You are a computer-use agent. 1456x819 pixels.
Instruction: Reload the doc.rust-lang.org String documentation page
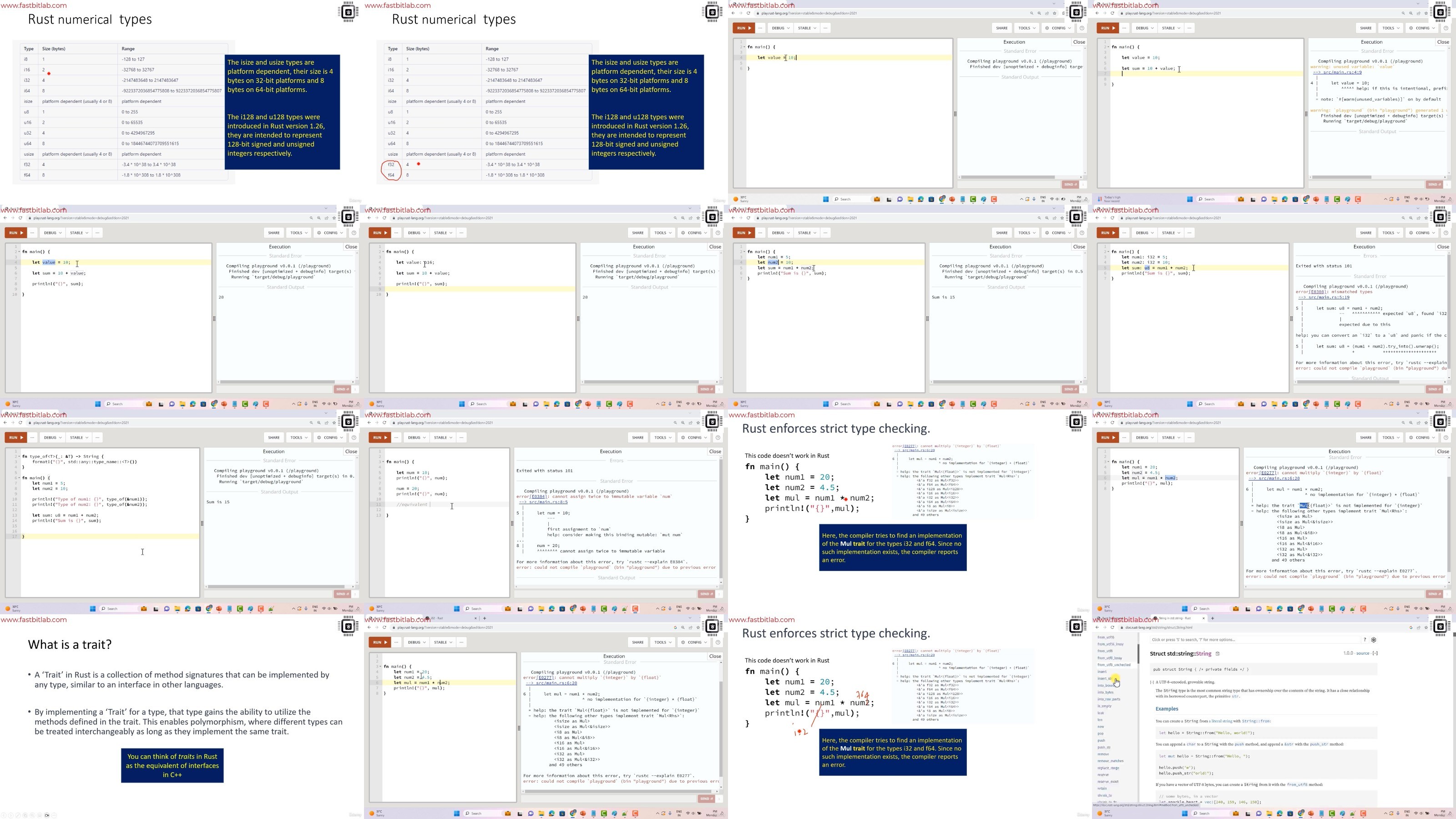click(1112, 627)
